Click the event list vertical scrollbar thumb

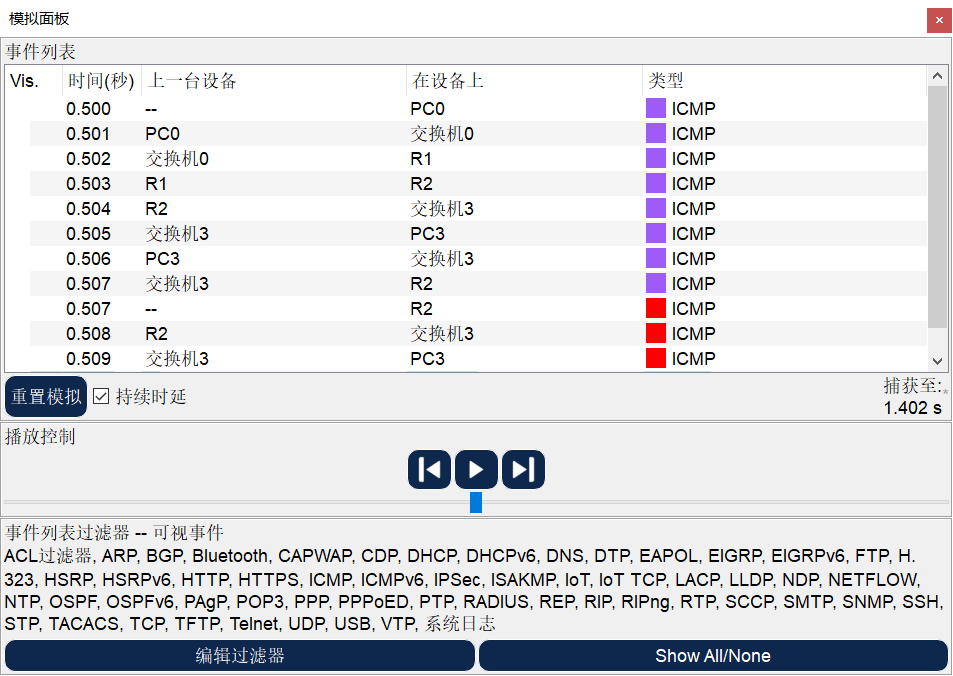click(937, 207)
